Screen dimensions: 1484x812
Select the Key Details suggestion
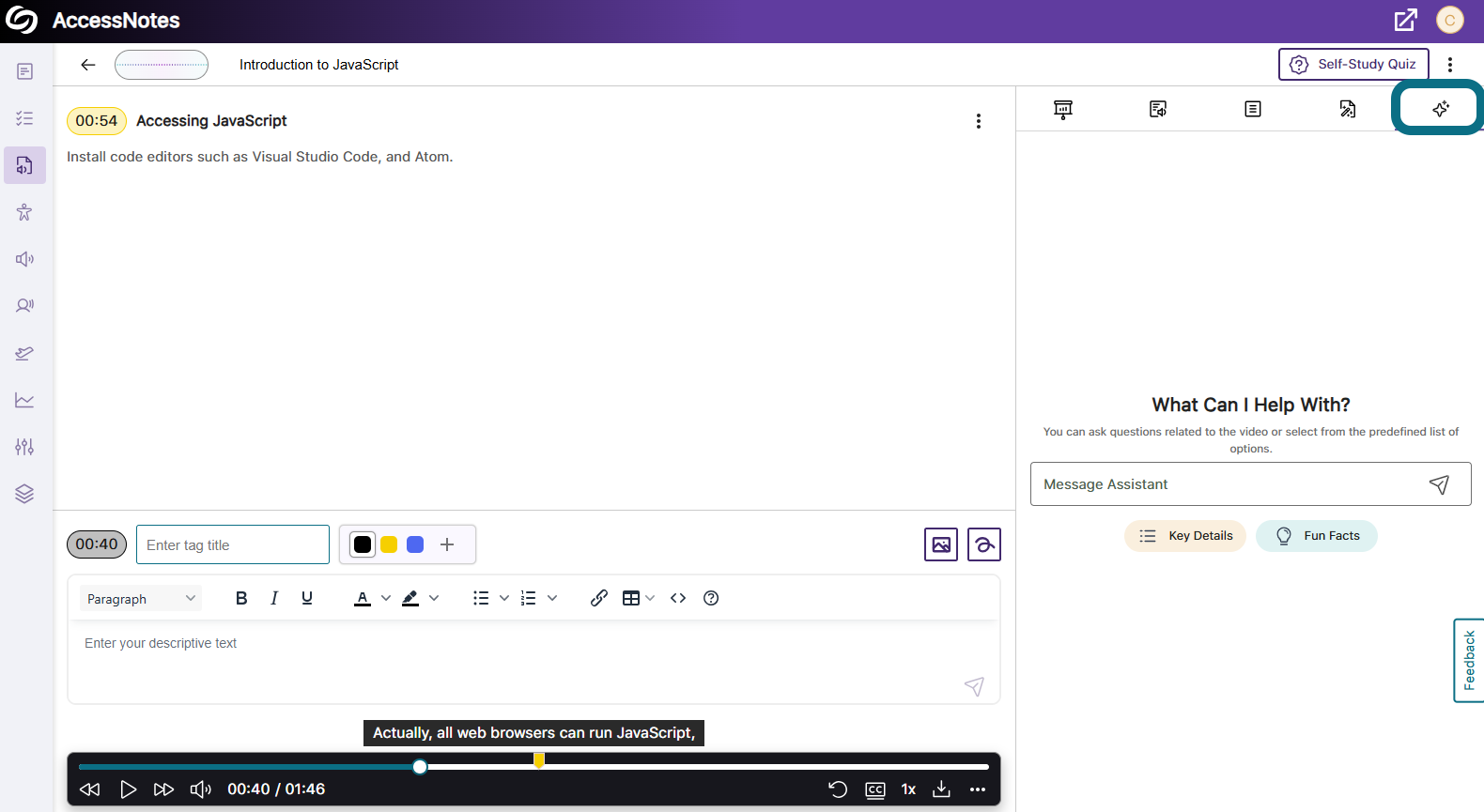(1185, 536)
